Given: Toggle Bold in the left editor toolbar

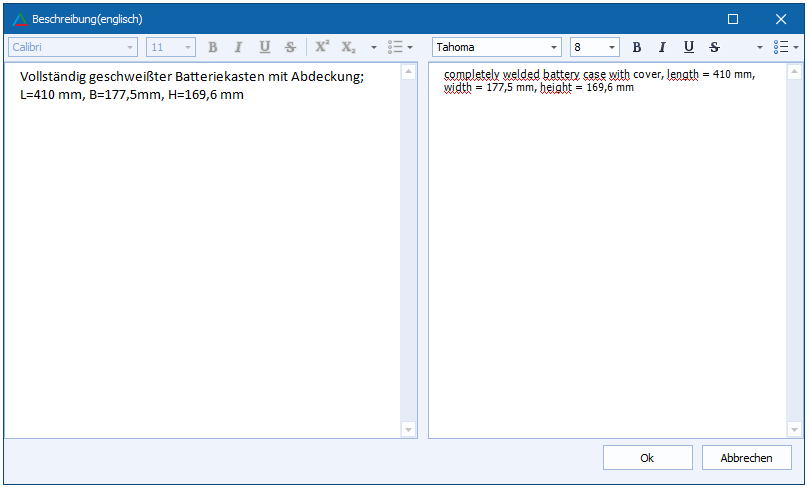Looking at the screenshot, I should [x=213, y=47].
